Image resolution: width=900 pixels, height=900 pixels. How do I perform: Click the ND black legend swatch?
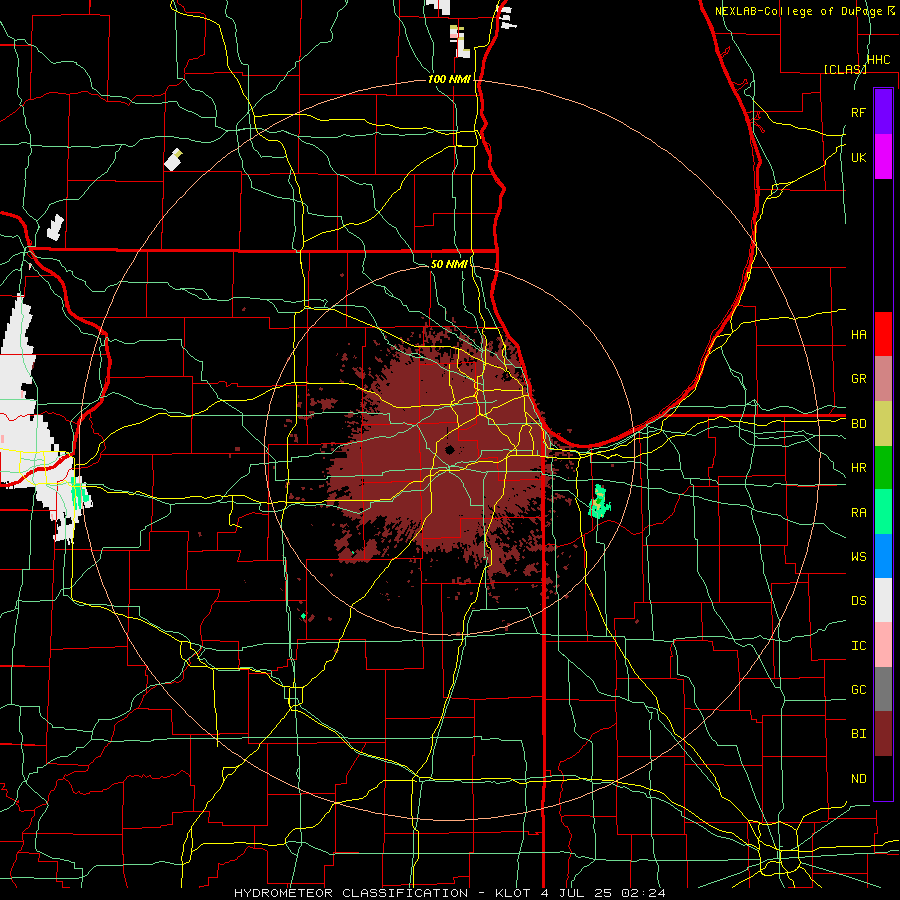pos(883,778)
